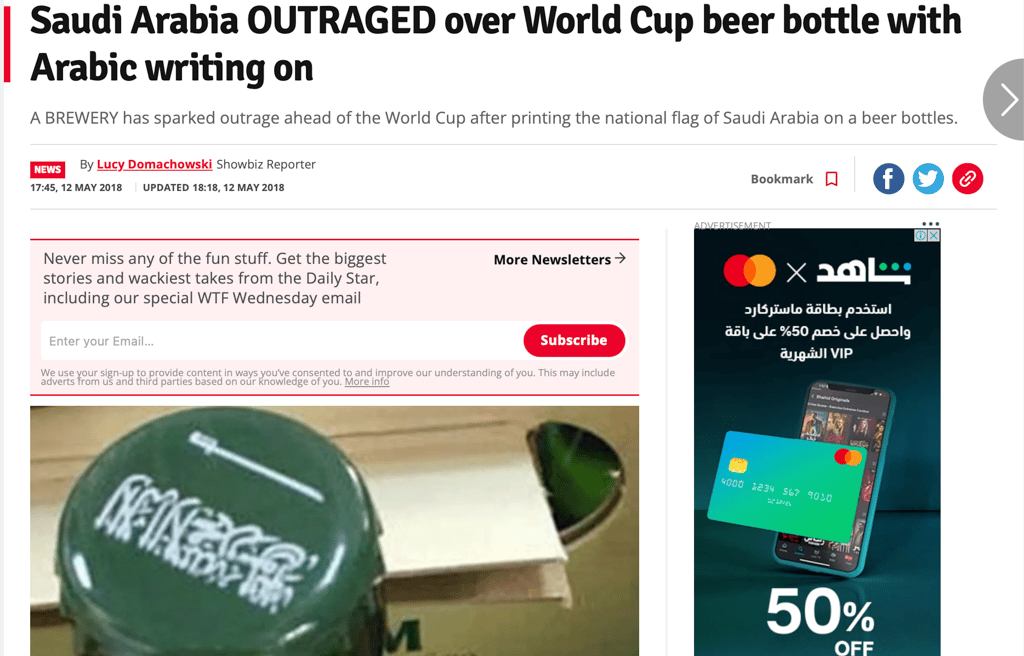Click the Mastercard logo in the ad
Viewport: 1024px width, 656px height.
point(749,271)
